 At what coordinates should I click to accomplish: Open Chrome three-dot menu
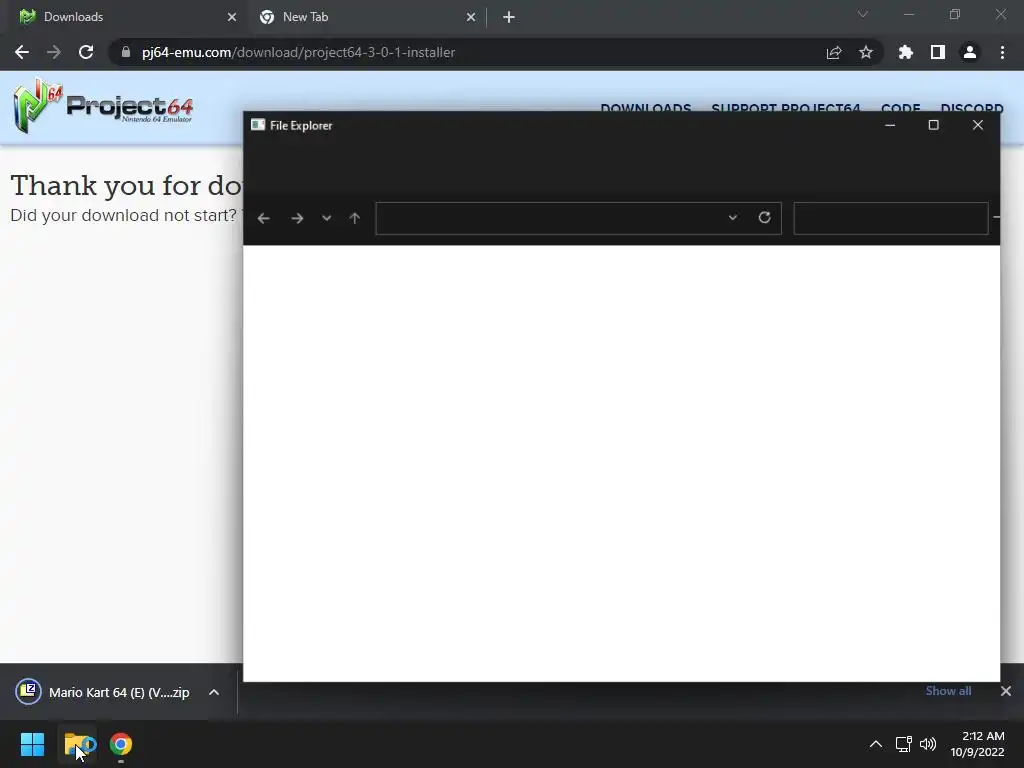click(x=1002, y=52)
